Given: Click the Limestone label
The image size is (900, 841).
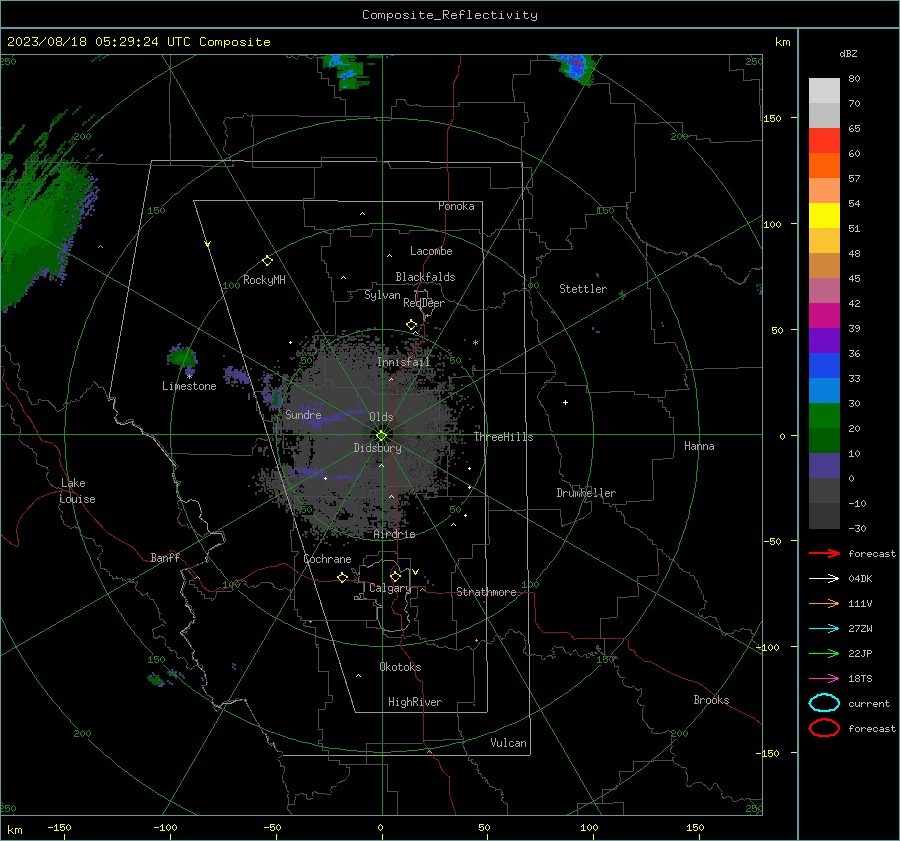Looking at the screenshot, I should (189, 386).
